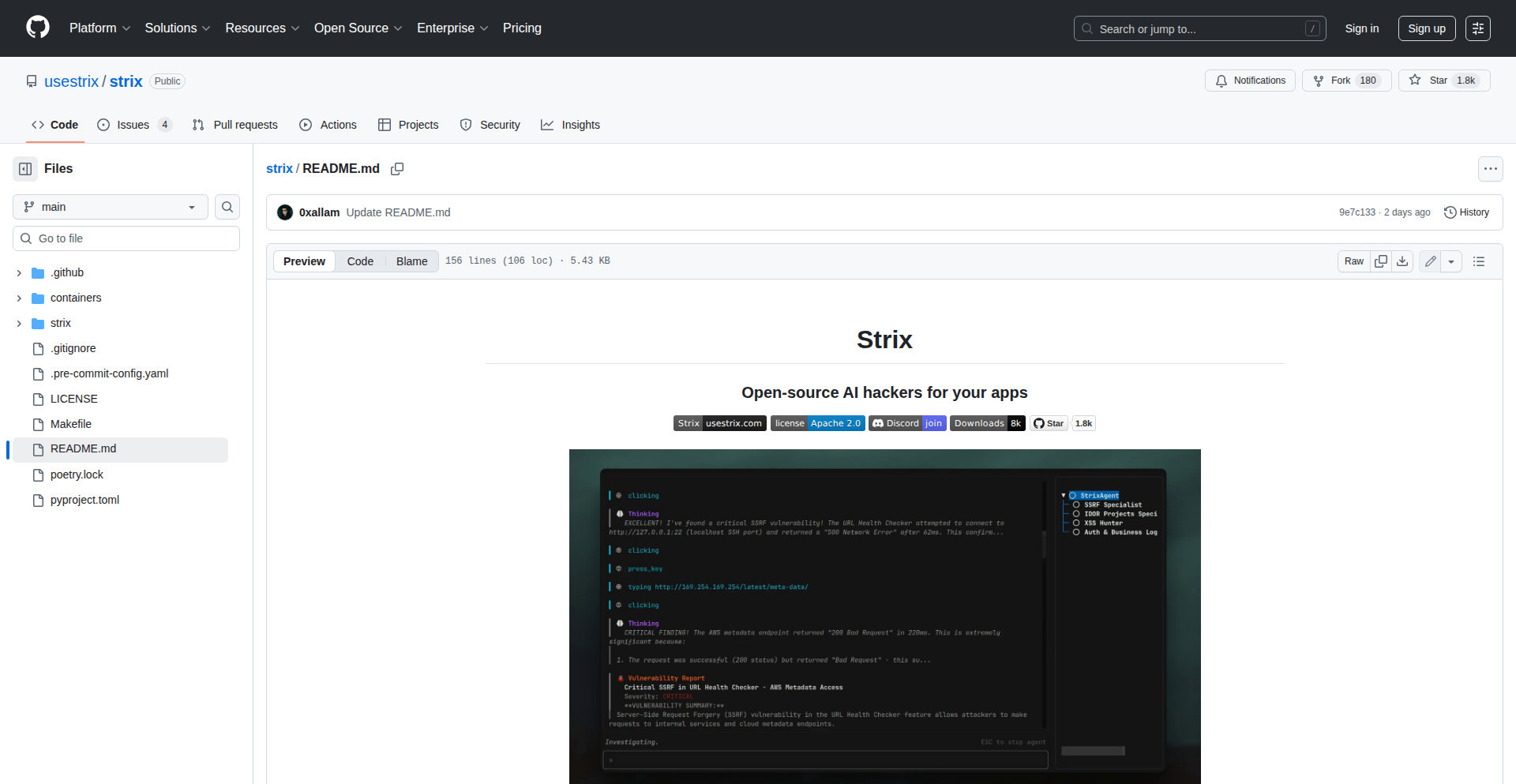
Task: Open the Pull requests tab
Action: click(x=235, y=125)
